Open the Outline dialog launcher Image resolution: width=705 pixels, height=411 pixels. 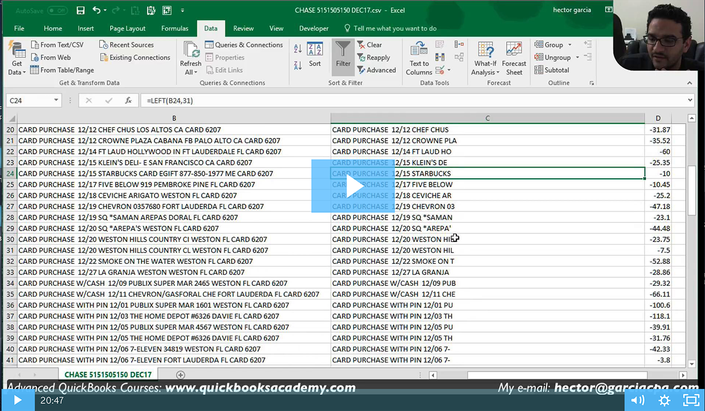click(592, 83)
